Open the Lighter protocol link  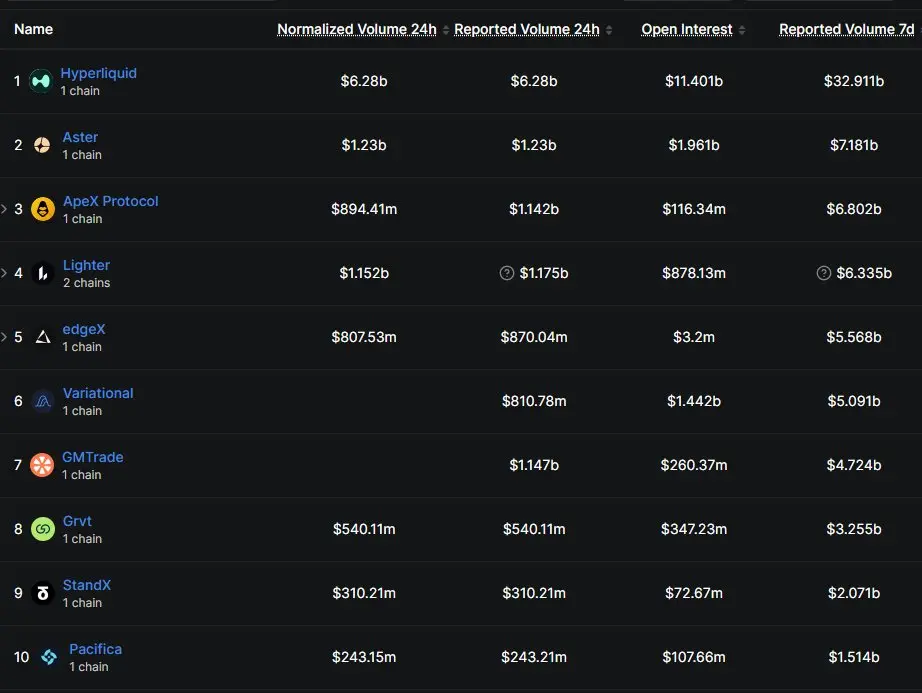[86, 266]
